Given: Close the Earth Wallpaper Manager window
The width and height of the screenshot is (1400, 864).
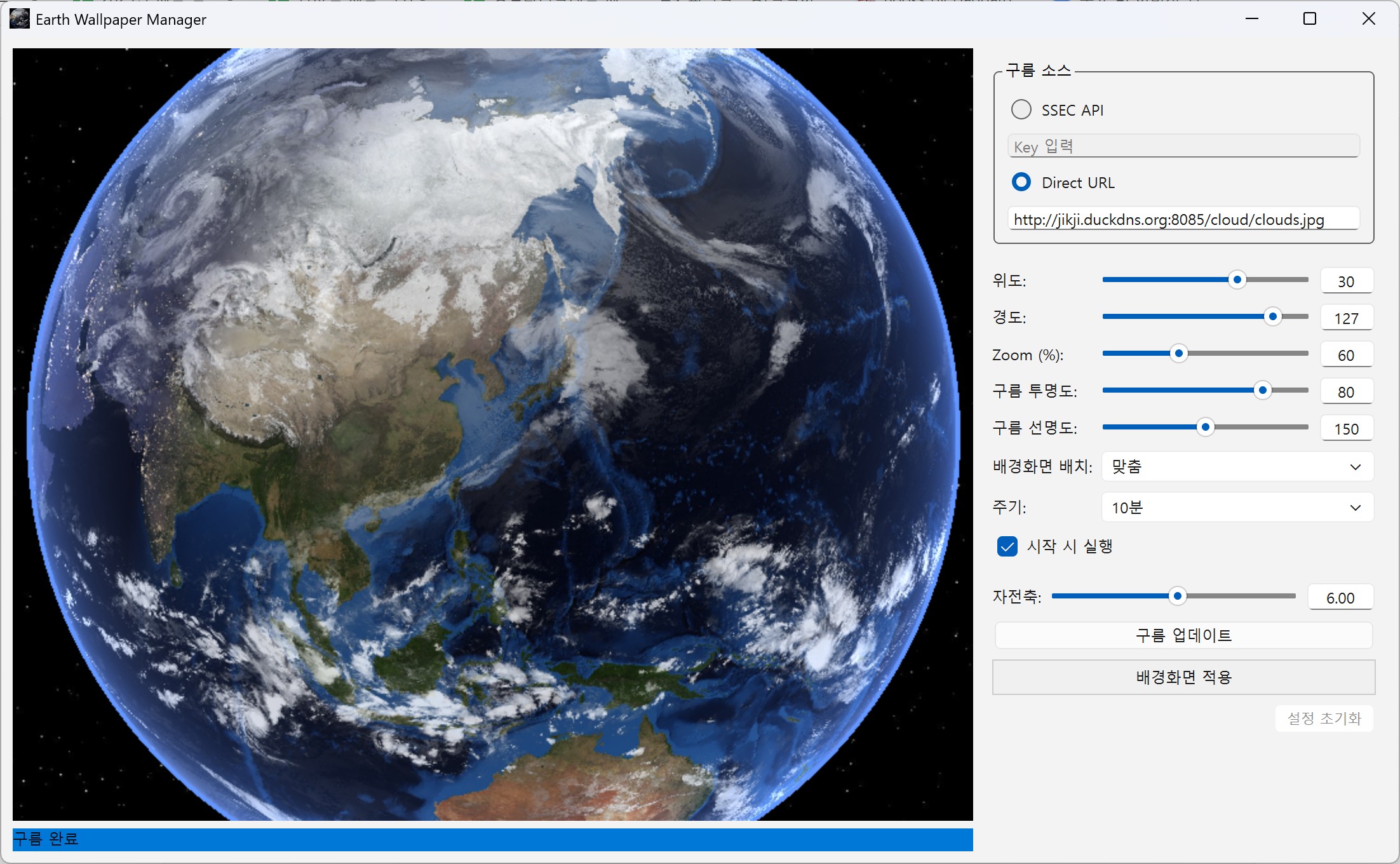Looking at the screenshot, I should 1369,19.
